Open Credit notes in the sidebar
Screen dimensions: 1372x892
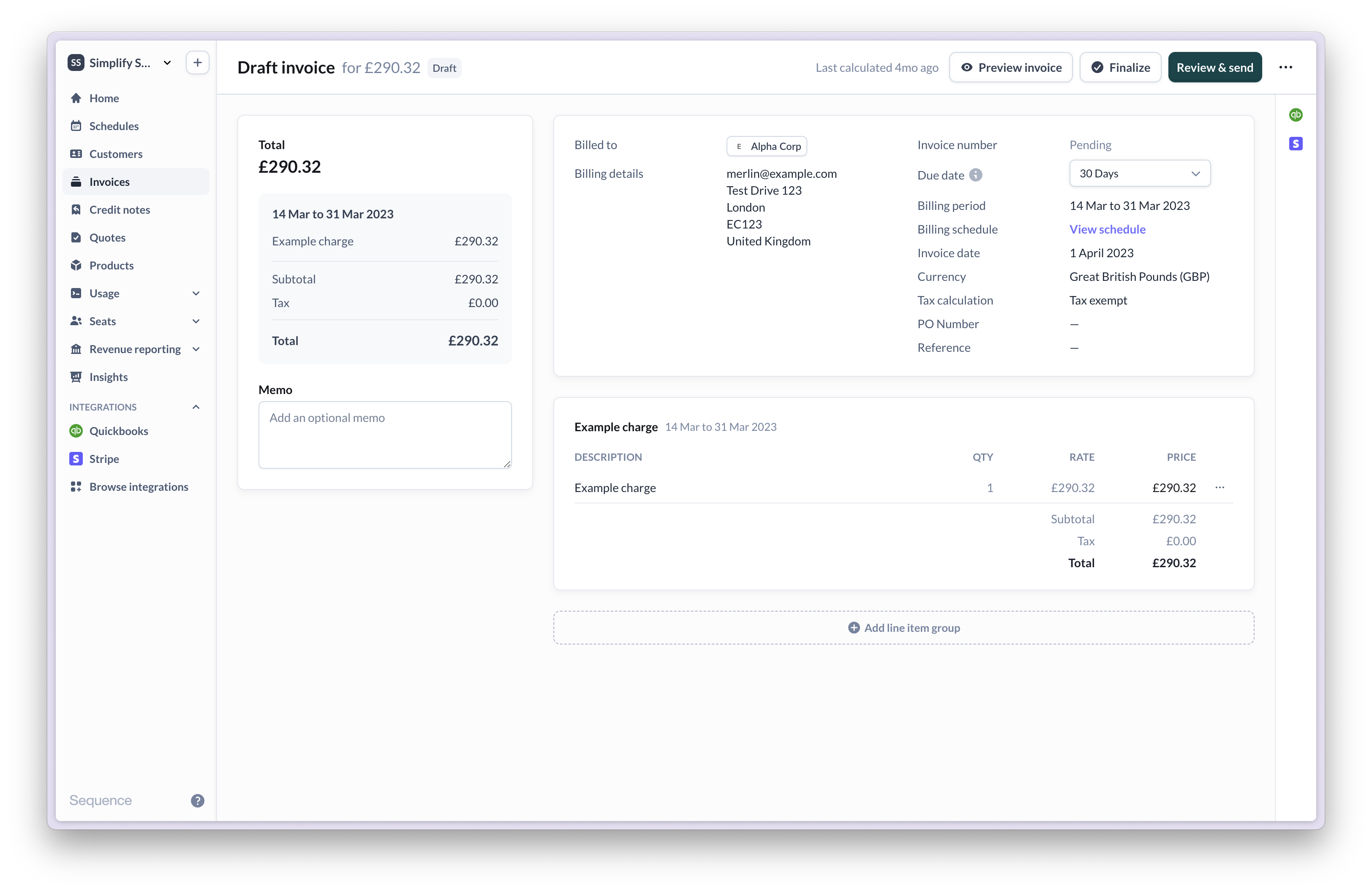pyautogui.click(x=136, y=210)
